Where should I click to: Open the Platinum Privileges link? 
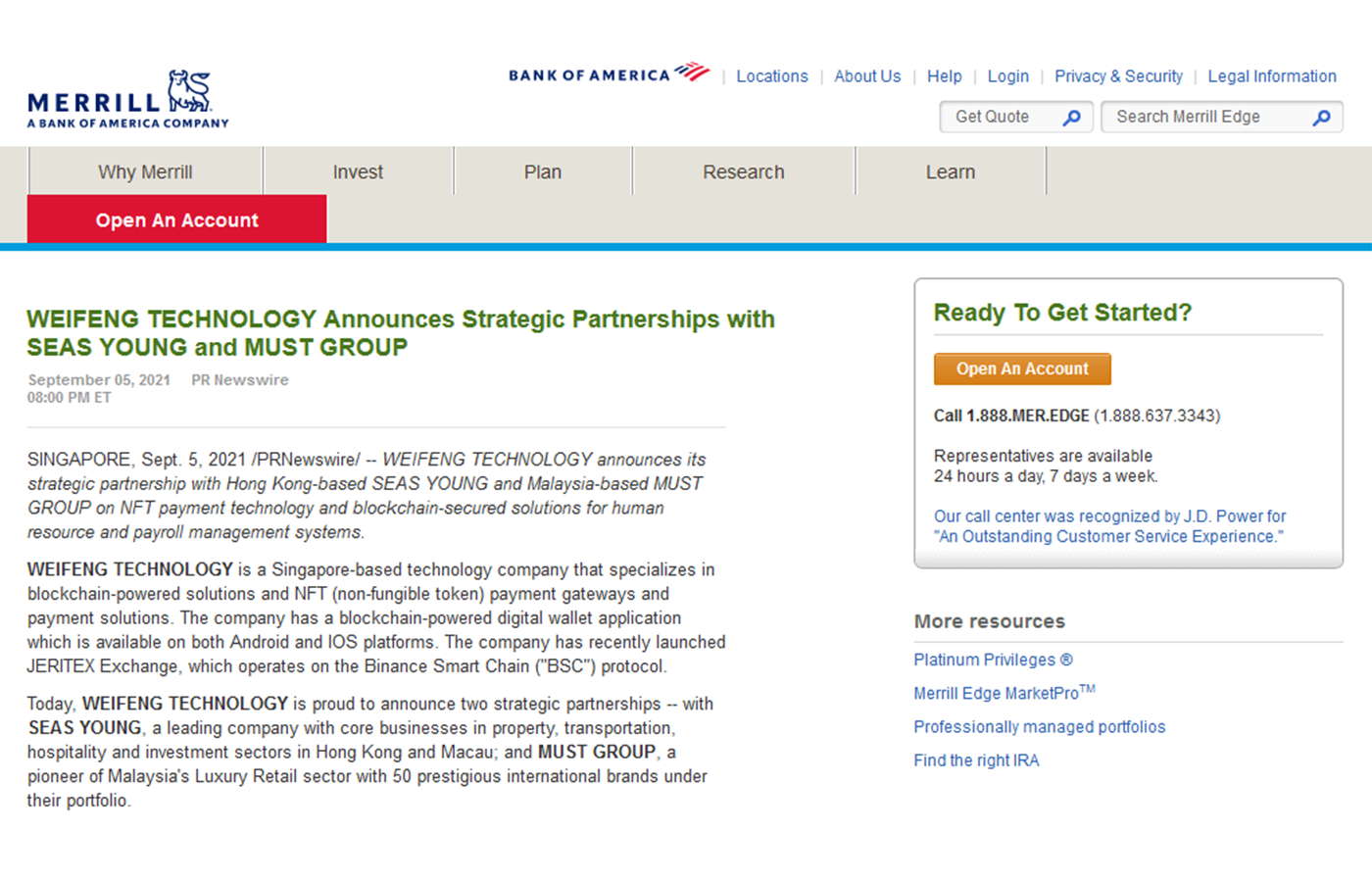993,661
